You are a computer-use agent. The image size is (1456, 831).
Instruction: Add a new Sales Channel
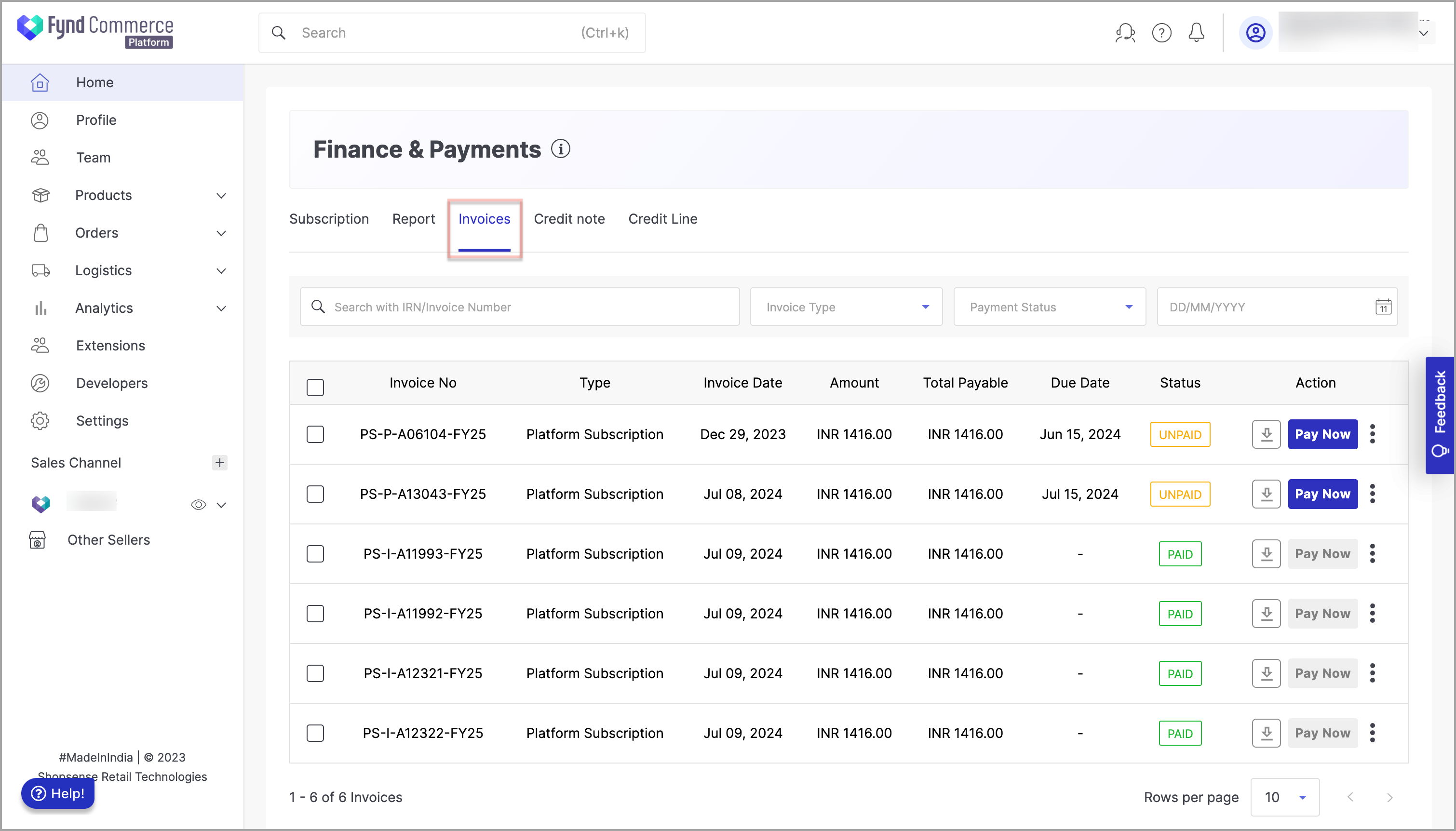click(x=220, y=463)
